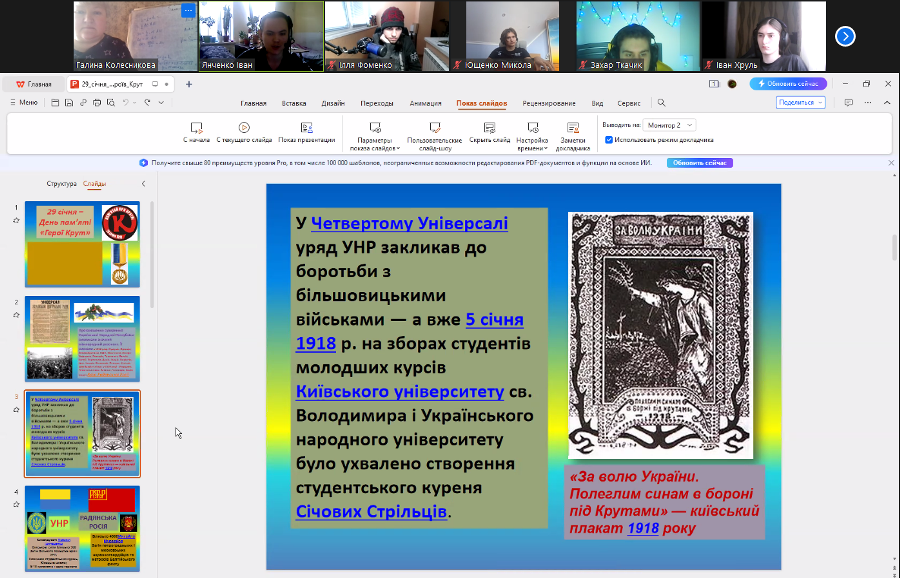Click the open file icon in quick access toolbar
Image resolution: width=900 pixels, height=578 pixels.
click(55, 103)
